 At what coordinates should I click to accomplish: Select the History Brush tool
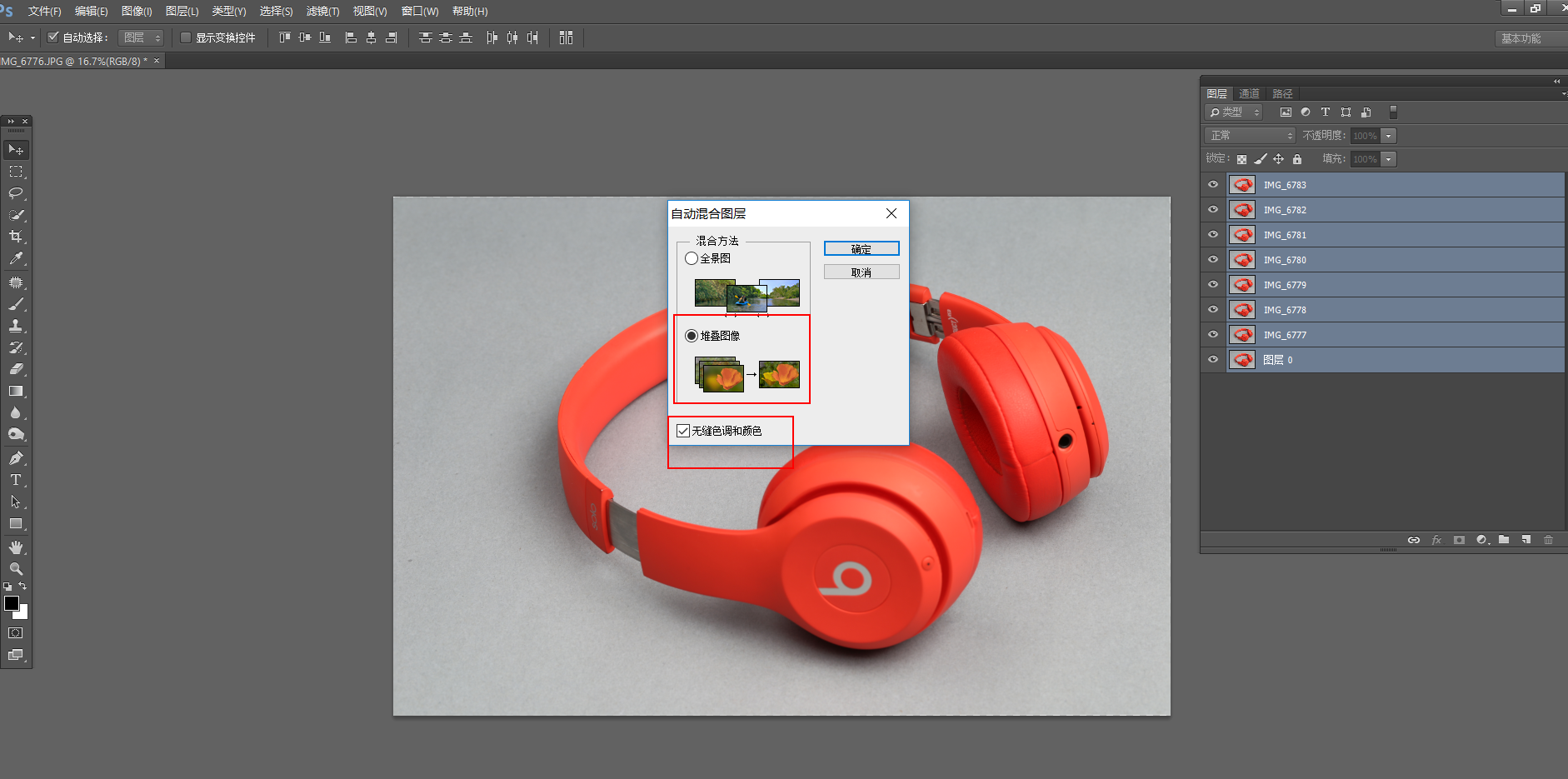point(16,348)
